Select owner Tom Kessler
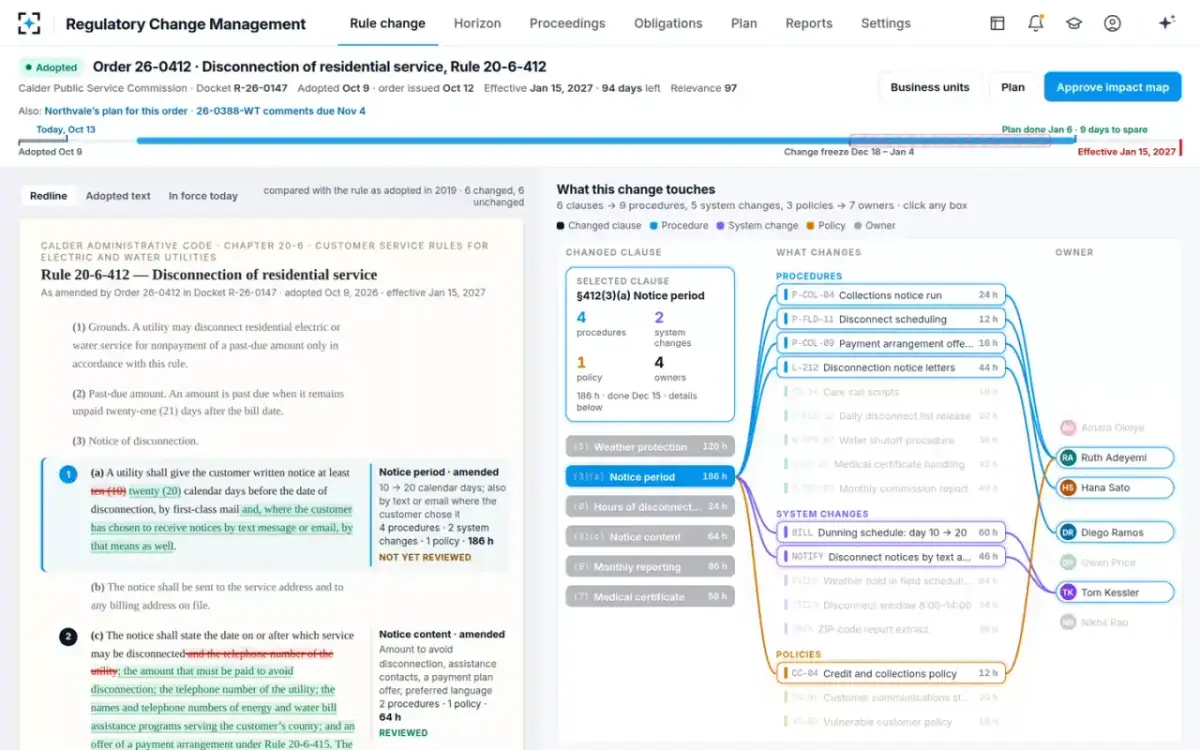This screenshot has height=750, width=1200. (1114, 593)
